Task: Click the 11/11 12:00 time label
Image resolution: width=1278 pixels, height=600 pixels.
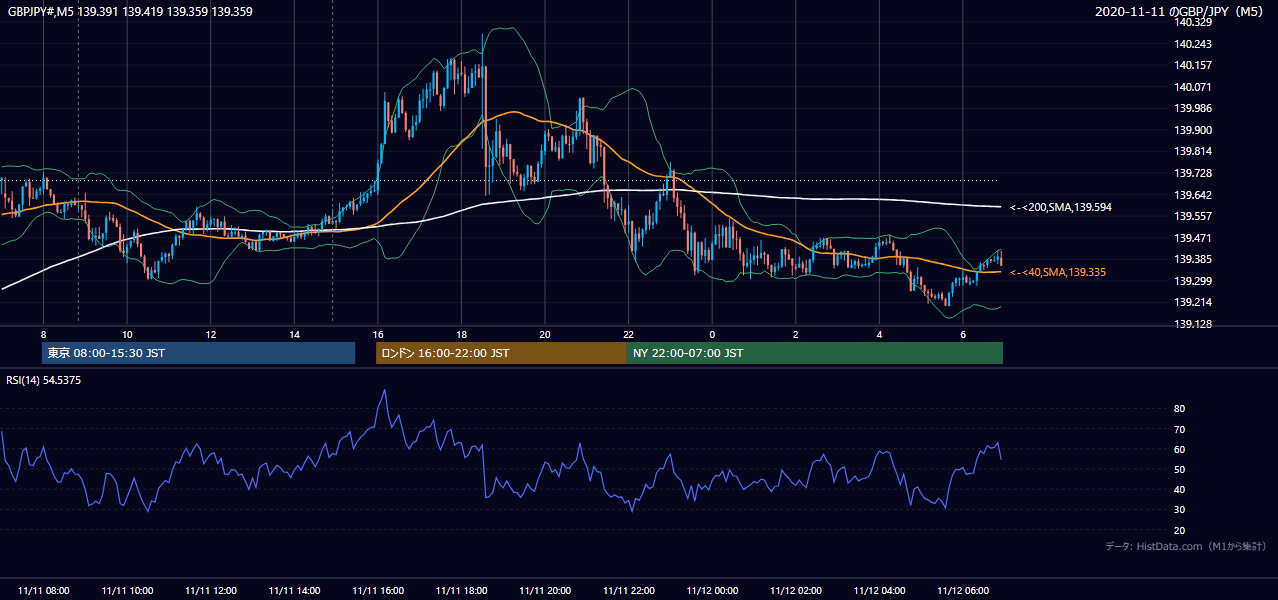Action: point(210,591)
